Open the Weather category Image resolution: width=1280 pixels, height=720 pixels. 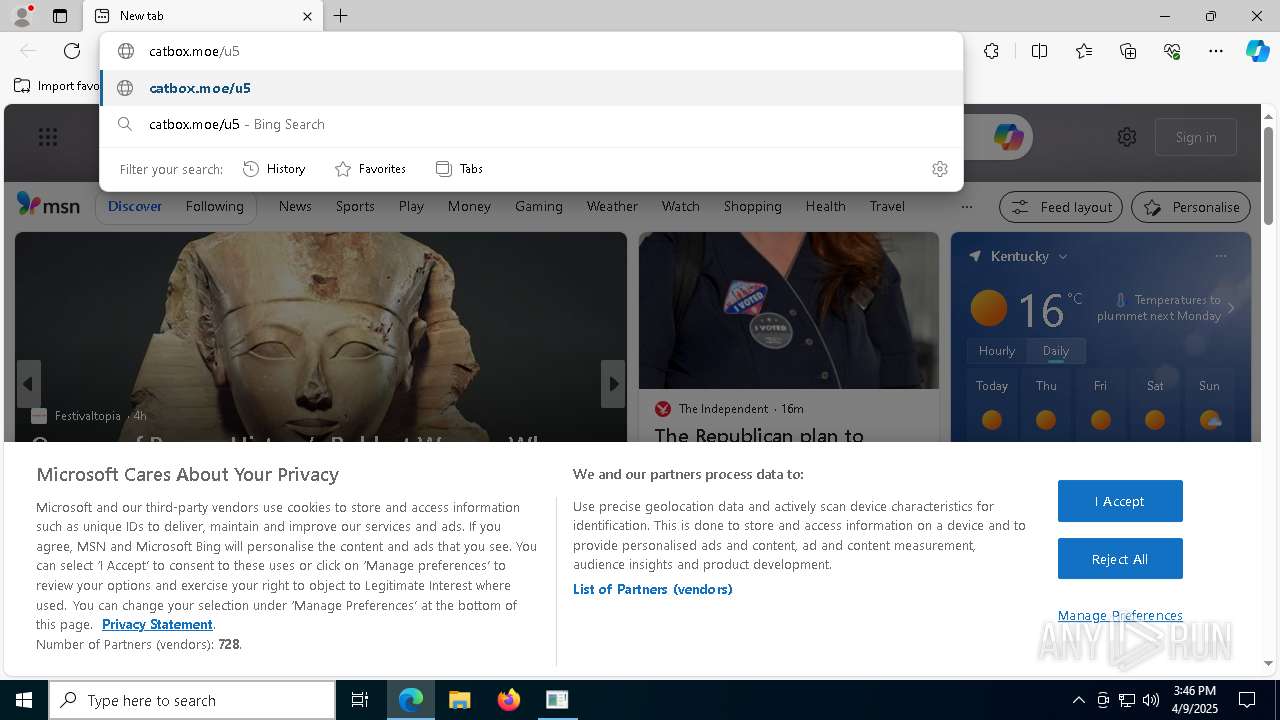(612, 206)
